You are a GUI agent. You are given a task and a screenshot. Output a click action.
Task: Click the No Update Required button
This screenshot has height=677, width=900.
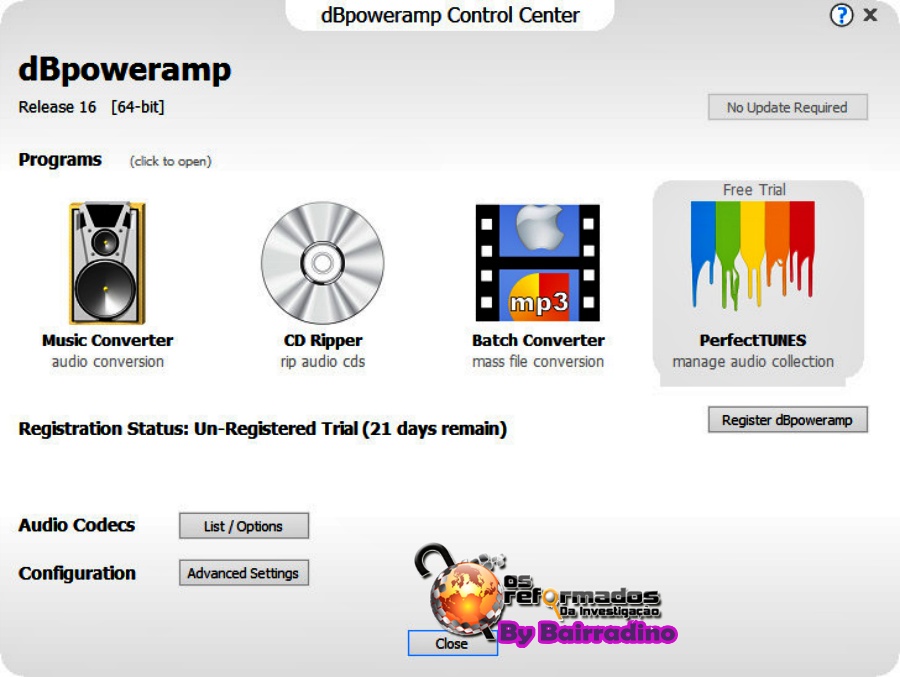tap(788, 107)
